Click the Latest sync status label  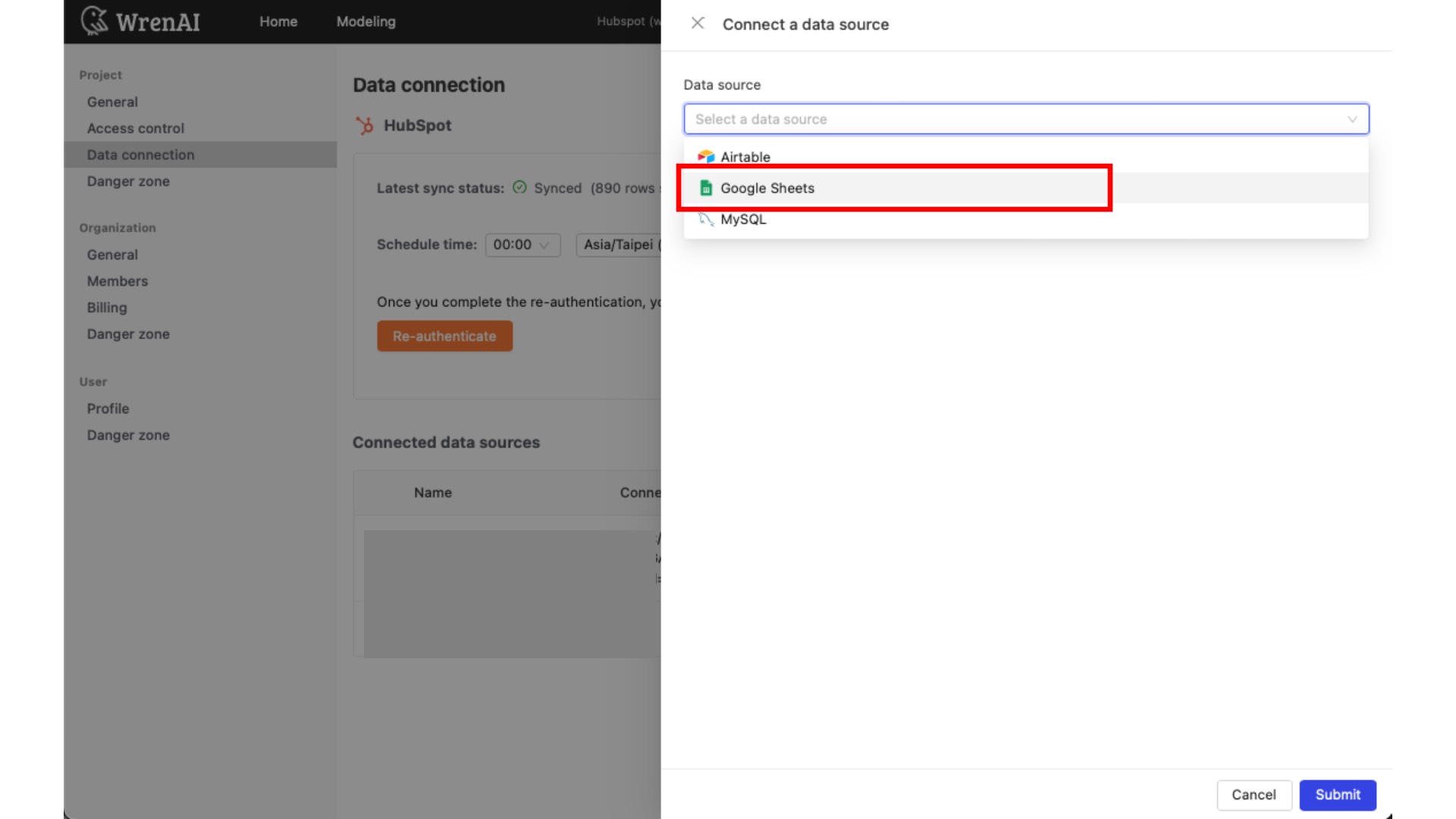(x=441, y=188)
